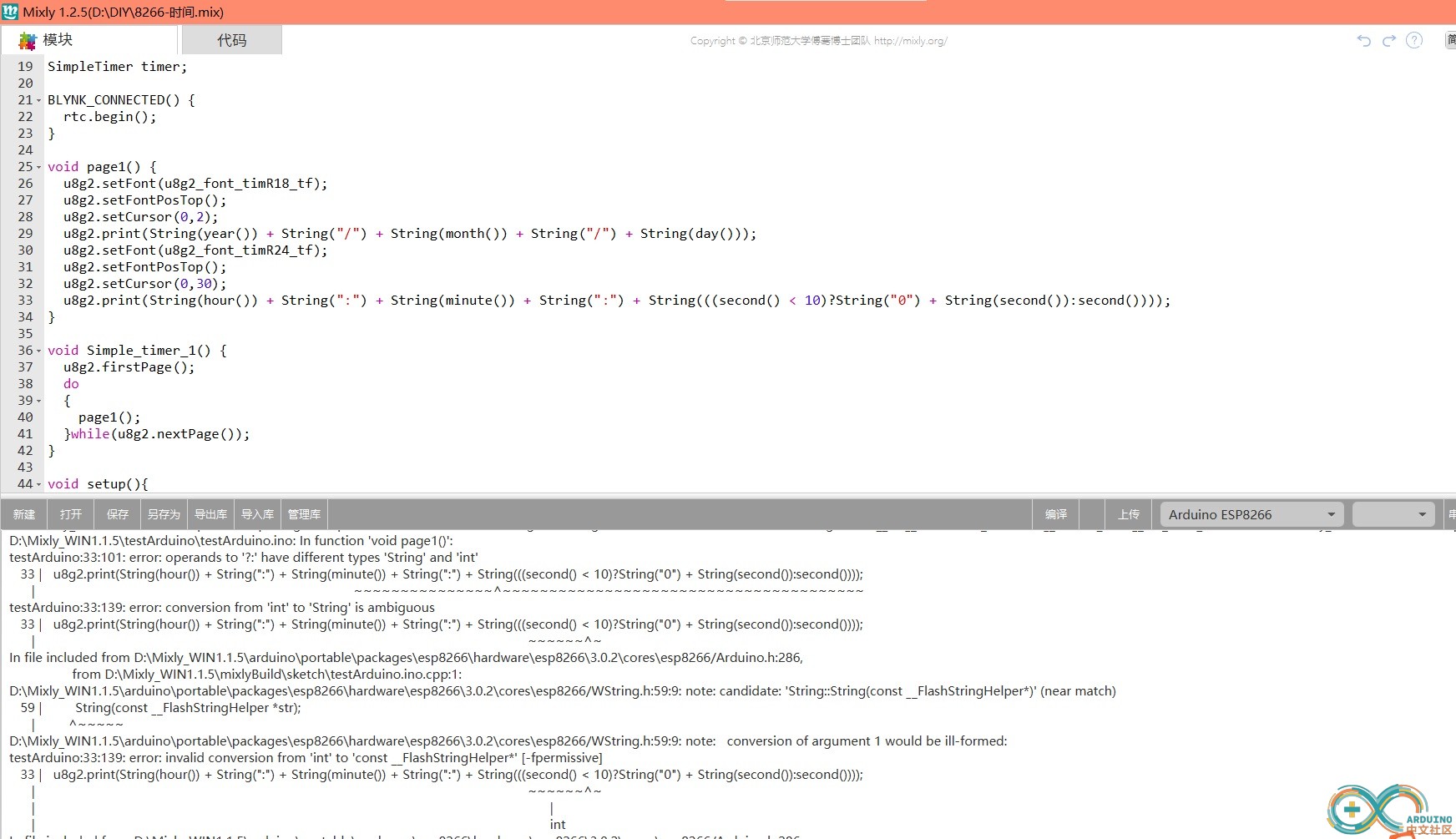Viewport: 1456px width, 839px height.
Task: Click line 'u8g2.setFont(u8g2_font_timR18_tf);'
Action: (195, 184)
